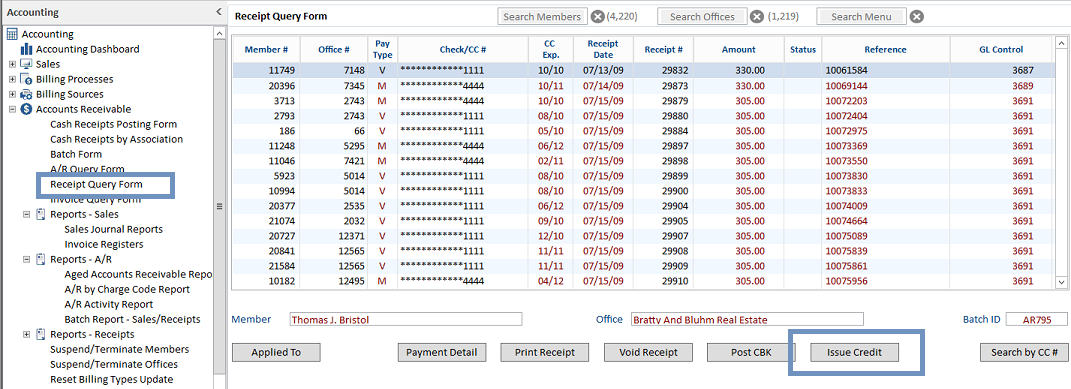
Task: Expand the Reports - Receipts node
Action: click(x=27, y=334)
